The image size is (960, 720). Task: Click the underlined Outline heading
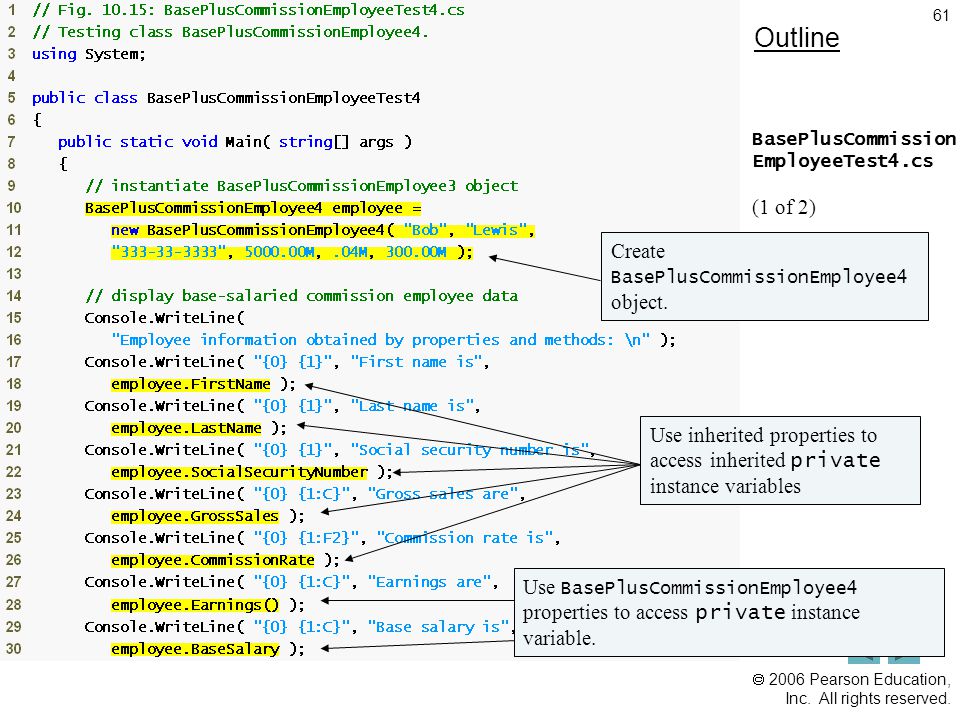coord(797,38)
